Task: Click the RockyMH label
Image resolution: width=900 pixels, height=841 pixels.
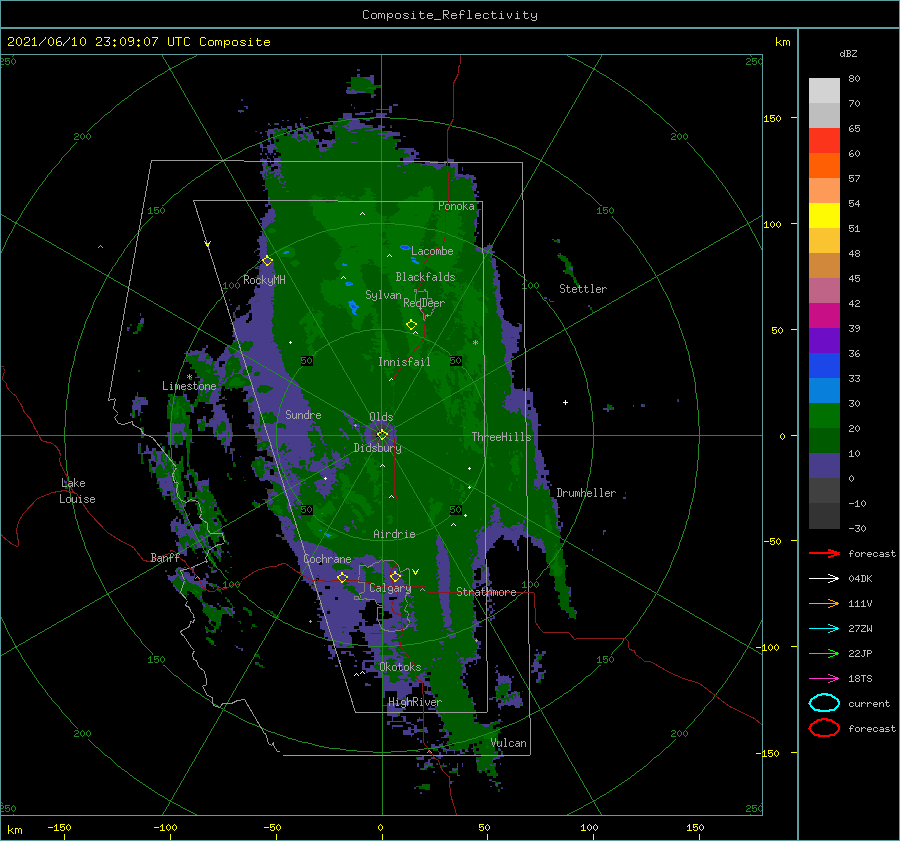Action: click(x=264, y=280)
